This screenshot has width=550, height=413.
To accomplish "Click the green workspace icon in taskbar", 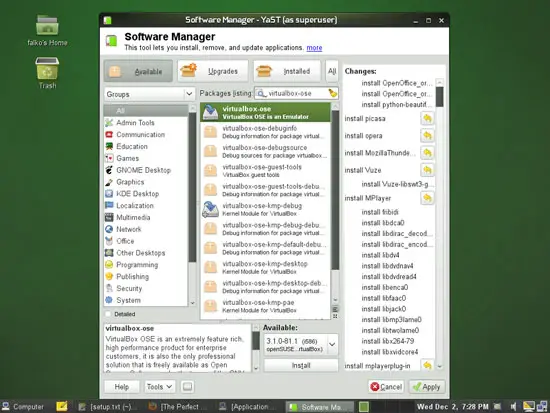I will (x=364, y=407).
